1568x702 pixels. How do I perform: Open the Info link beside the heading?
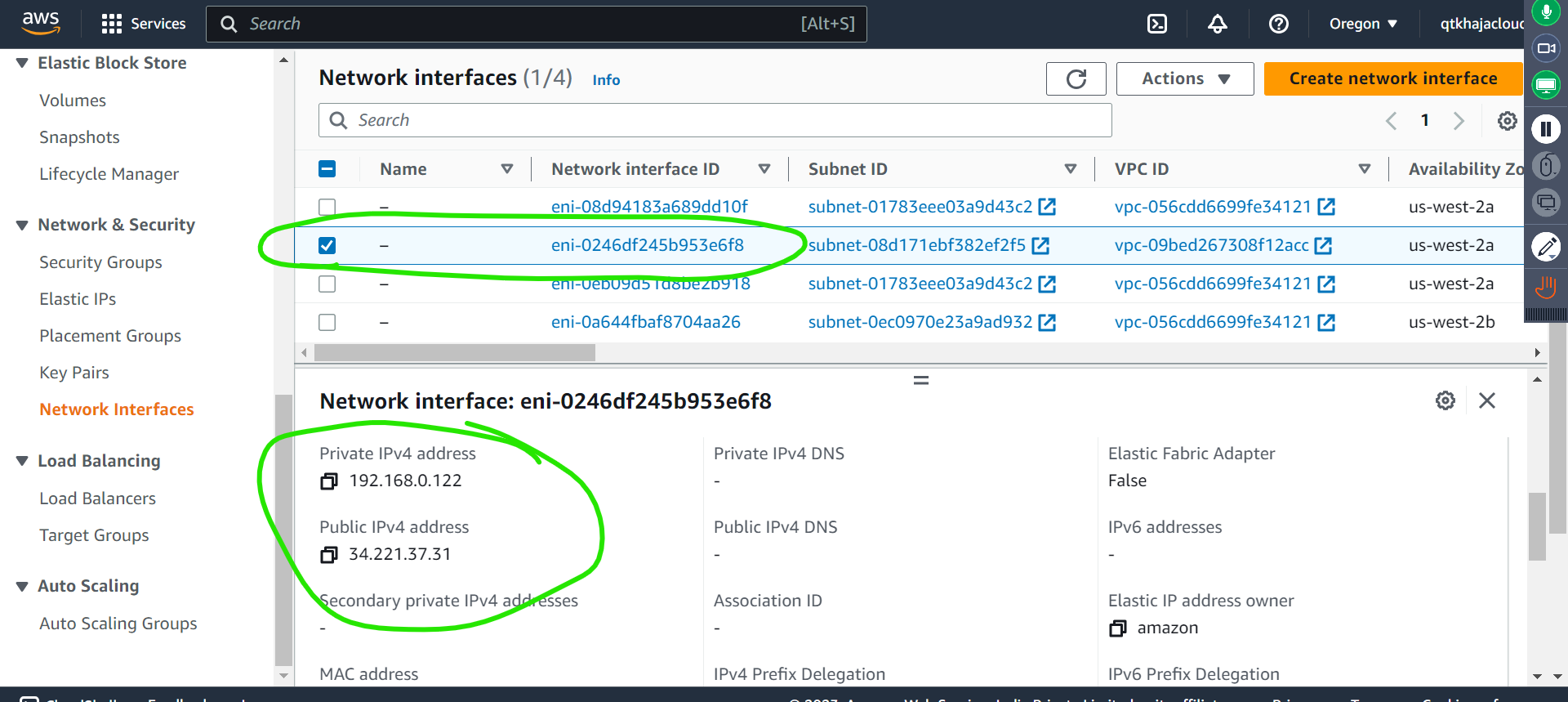tap(606, 80)
